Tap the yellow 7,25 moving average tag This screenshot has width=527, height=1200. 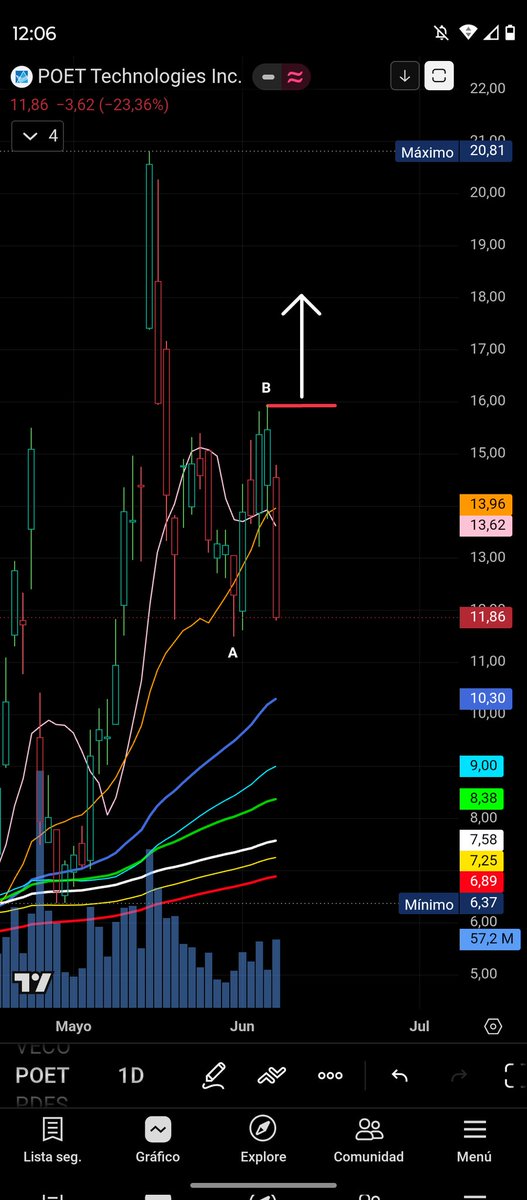[484, 860]
